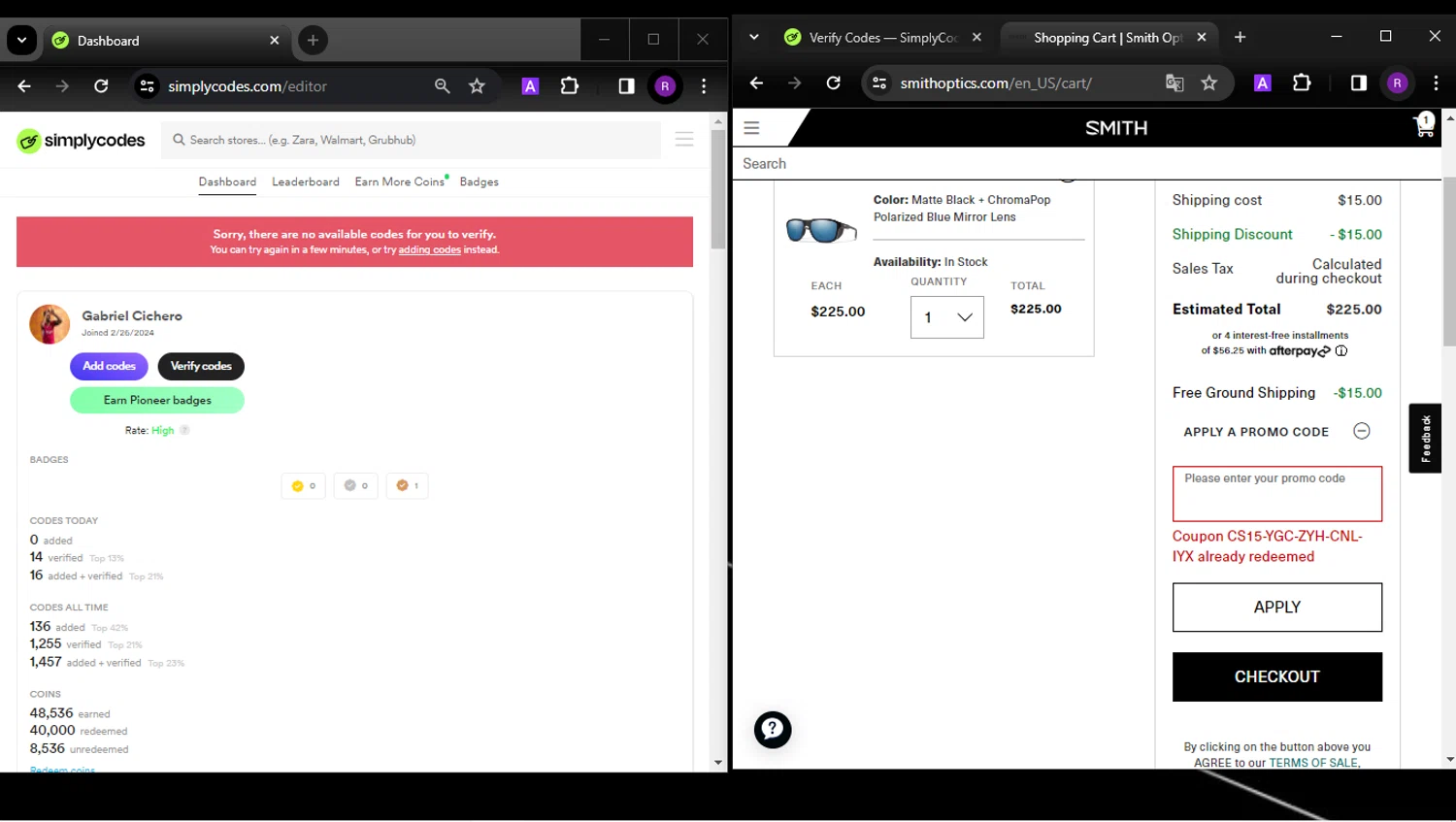Open the Earn More Coins tab
1456x822 pixels.
400,181
